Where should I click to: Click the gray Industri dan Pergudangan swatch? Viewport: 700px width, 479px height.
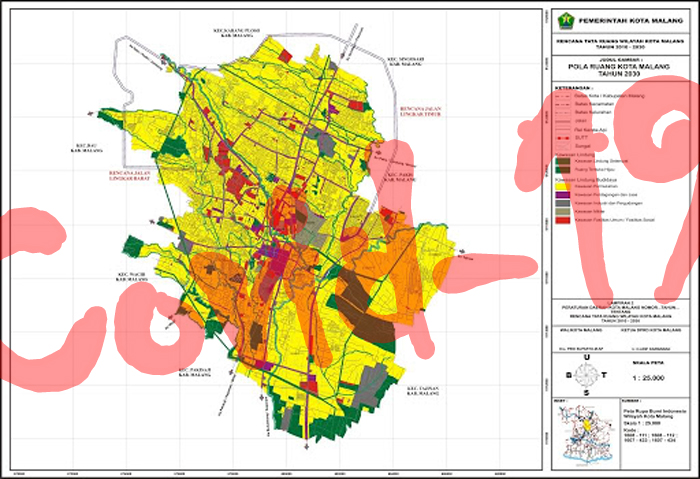click(563, 203)
